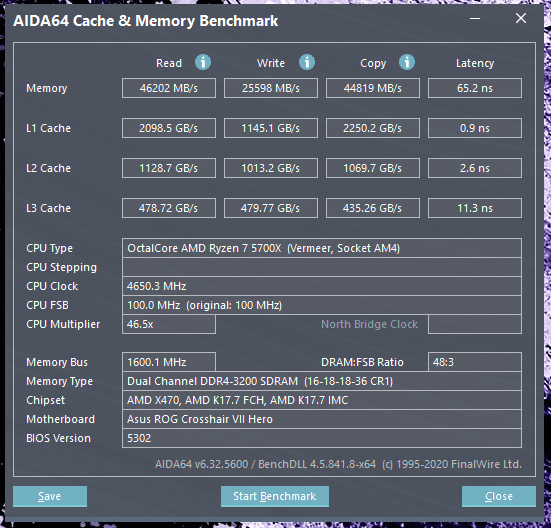
Task: Select Memory Read value 46202 MB/s
Action: click(x=169, y=88)
